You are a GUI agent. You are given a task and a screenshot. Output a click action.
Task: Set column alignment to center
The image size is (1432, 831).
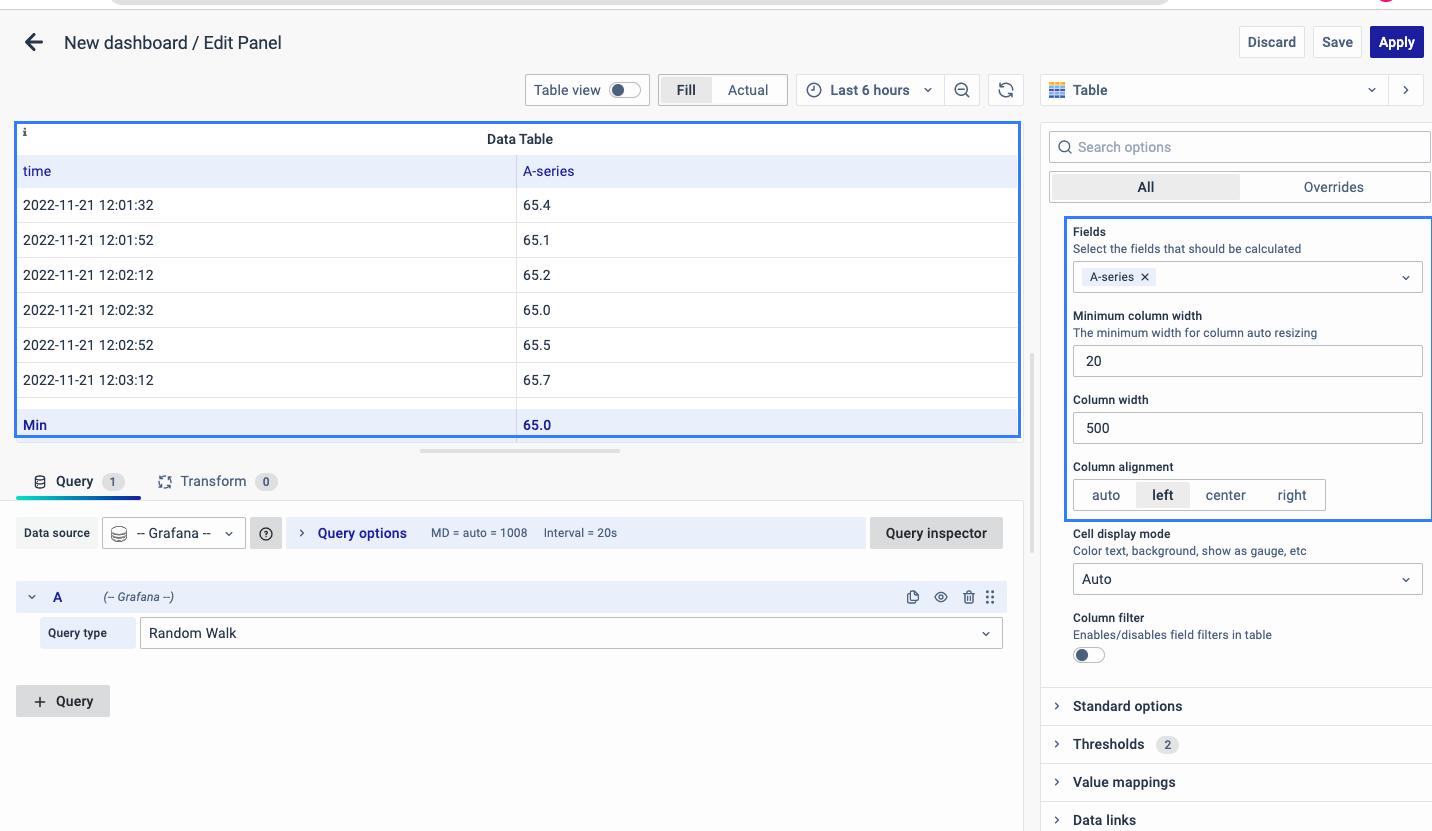[1225, 495]
